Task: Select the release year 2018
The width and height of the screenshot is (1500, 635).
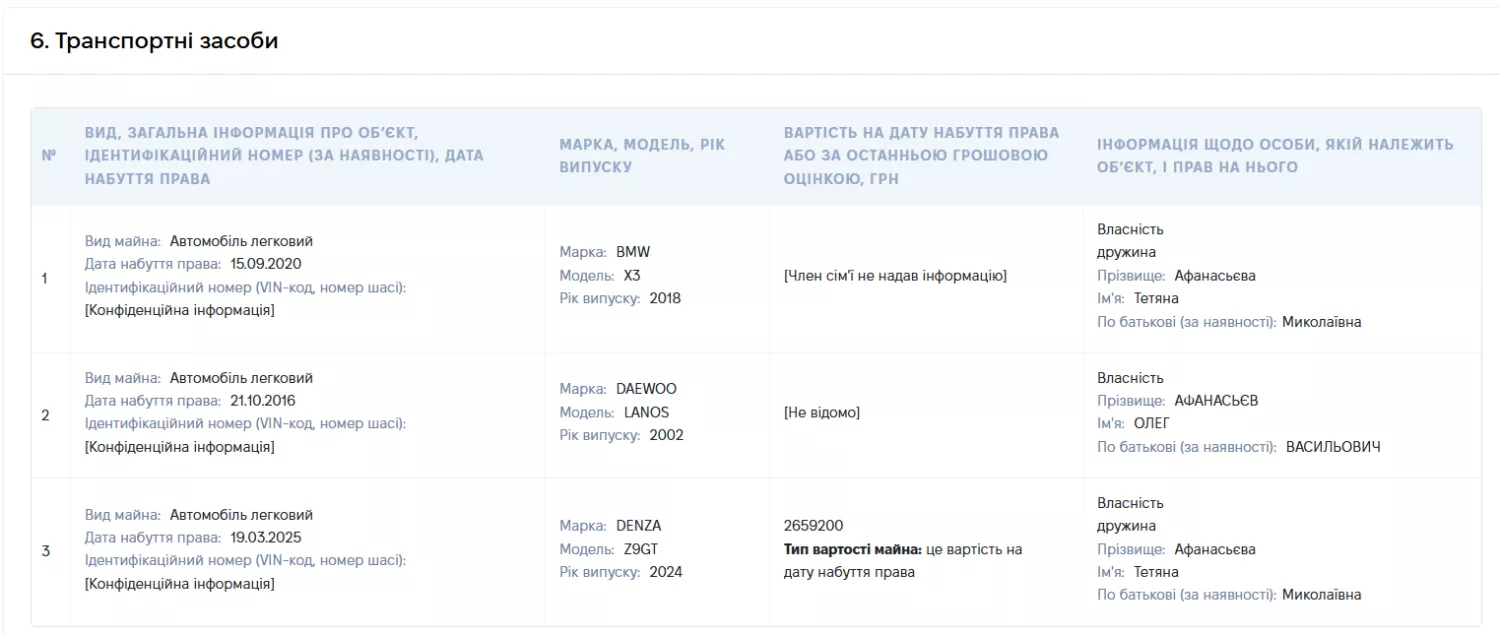Action: point(664,298)
